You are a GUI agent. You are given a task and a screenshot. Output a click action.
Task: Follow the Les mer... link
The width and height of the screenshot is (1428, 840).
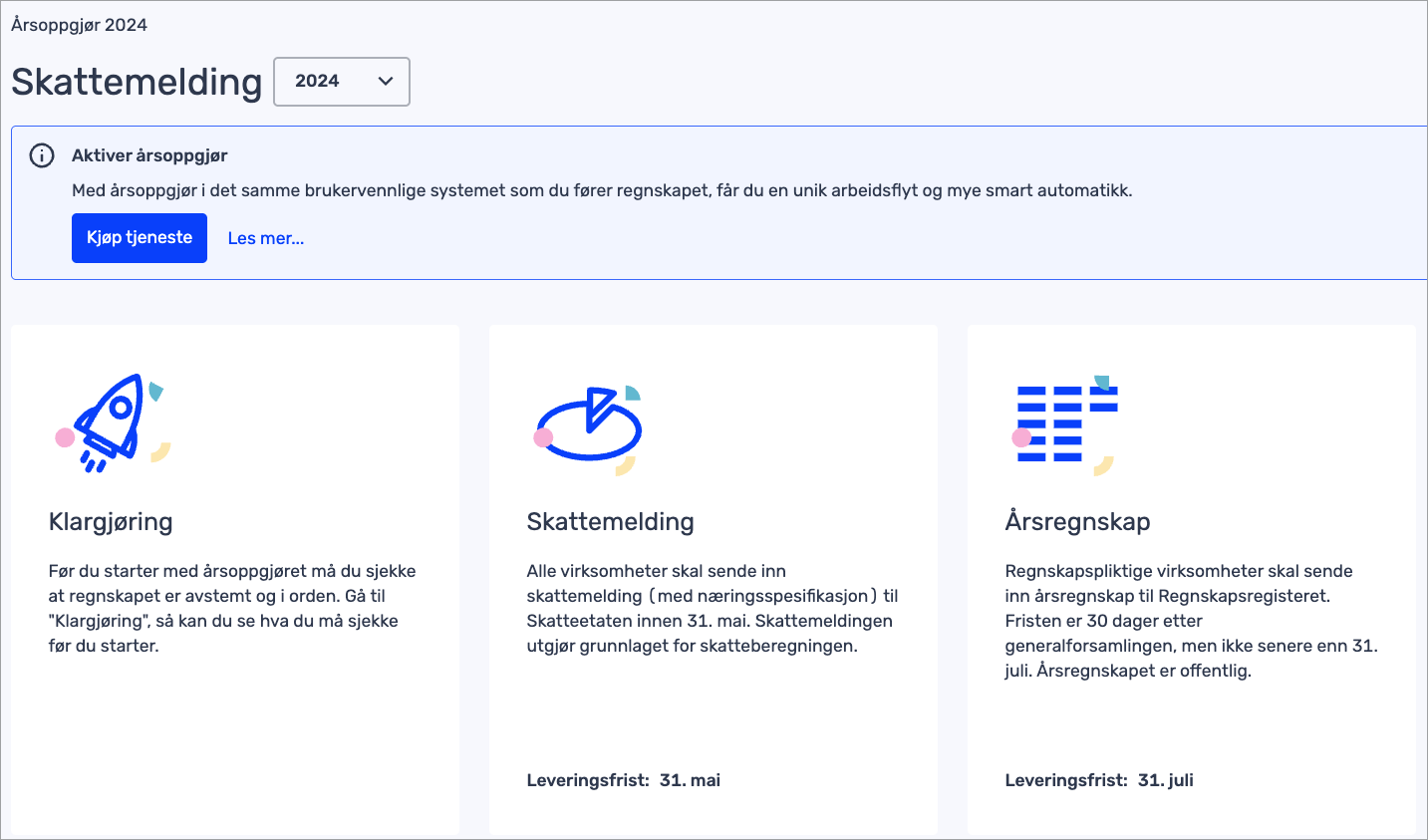point(266,238)
